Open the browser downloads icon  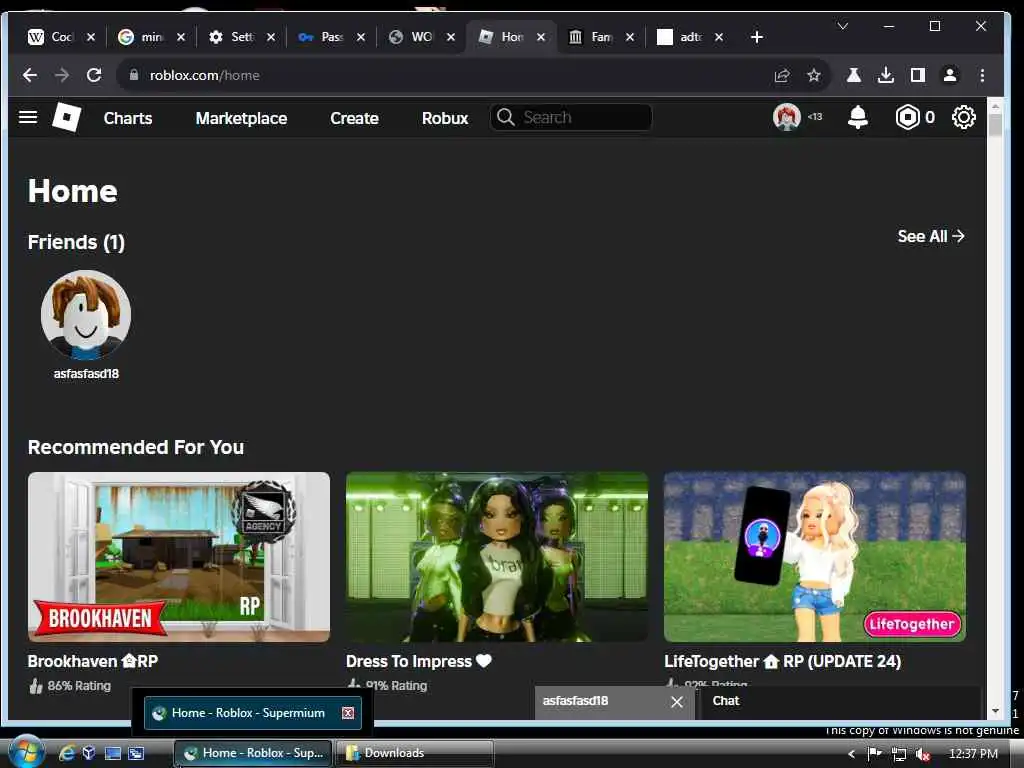(886, 75)
